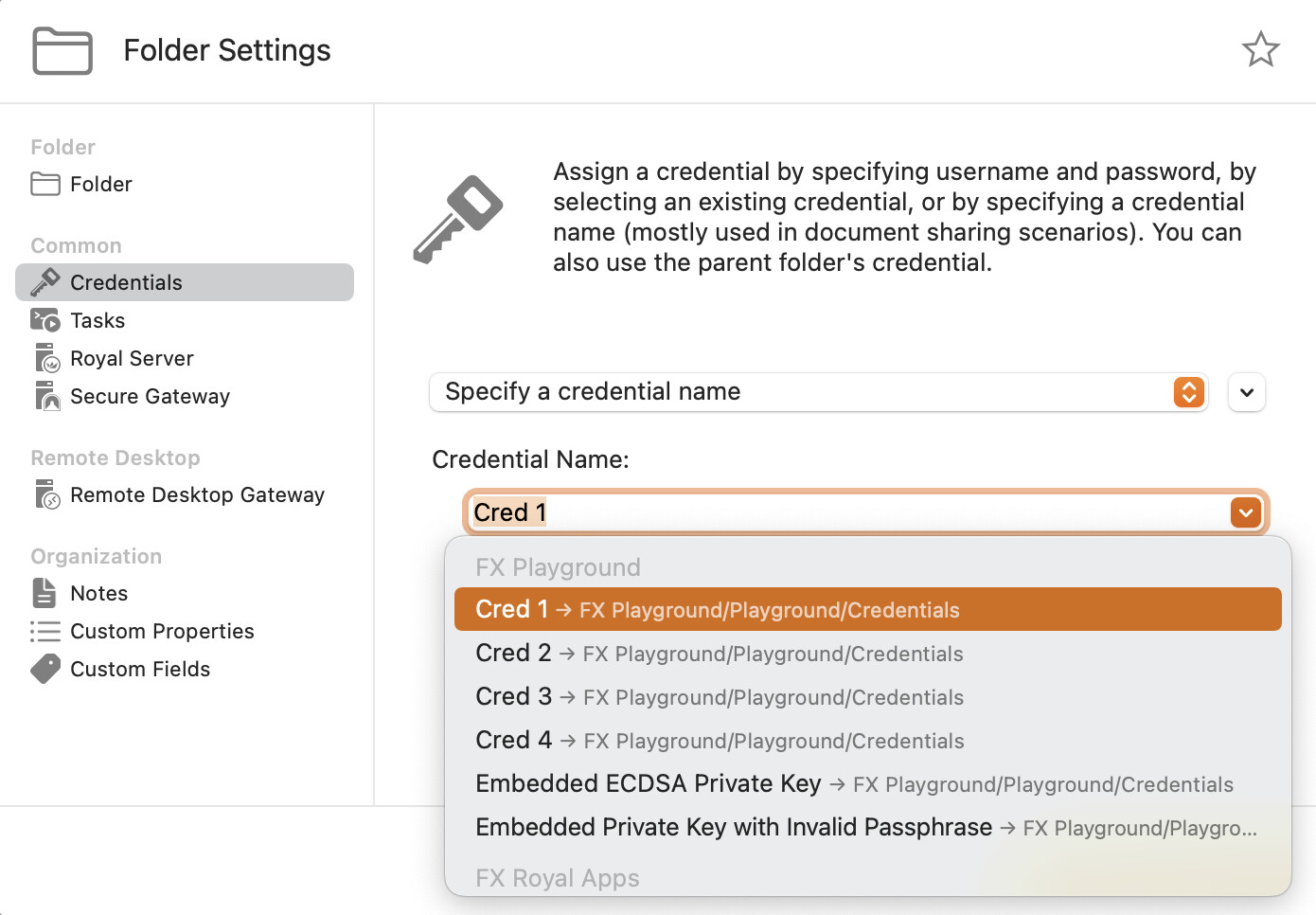This screenshot has height=915, width=1316.
Task: Click the Tasks icon in sidebar
Action: 44,320
